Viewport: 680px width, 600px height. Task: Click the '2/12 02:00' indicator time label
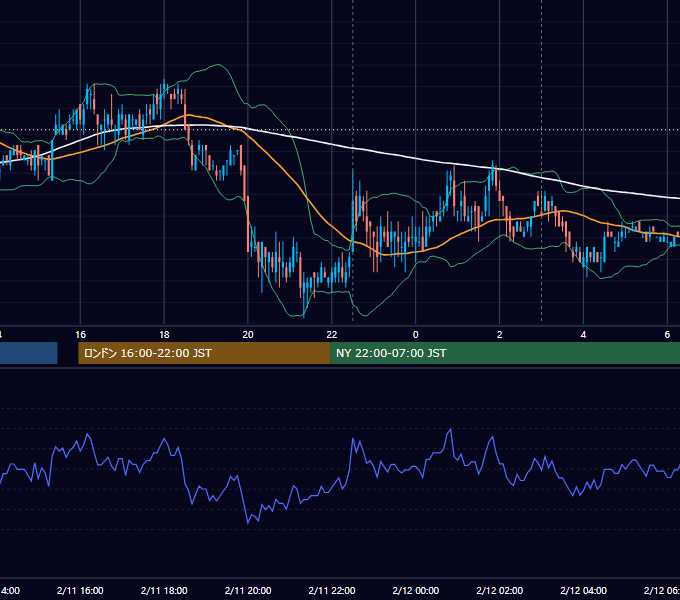pos(500,590)
